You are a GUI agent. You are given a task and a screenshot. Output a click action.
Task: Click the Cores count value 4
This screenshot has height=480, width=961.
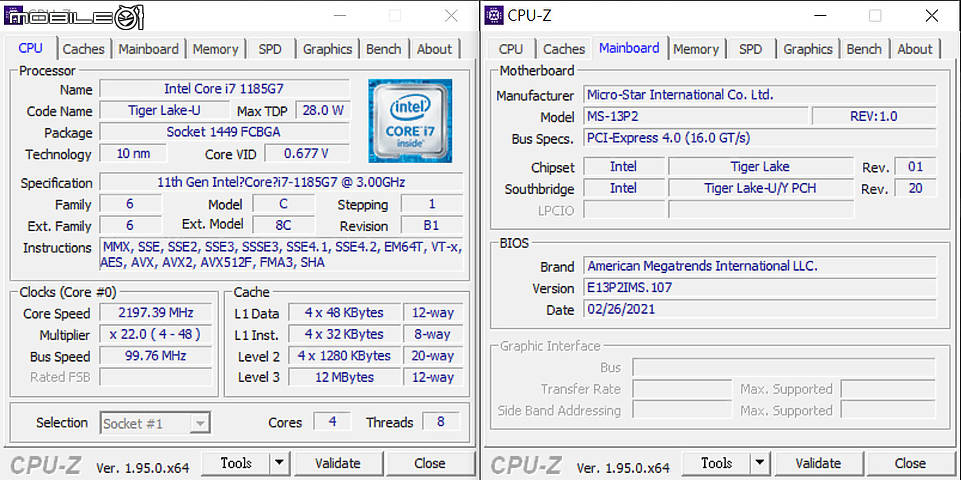click(332, 422)
